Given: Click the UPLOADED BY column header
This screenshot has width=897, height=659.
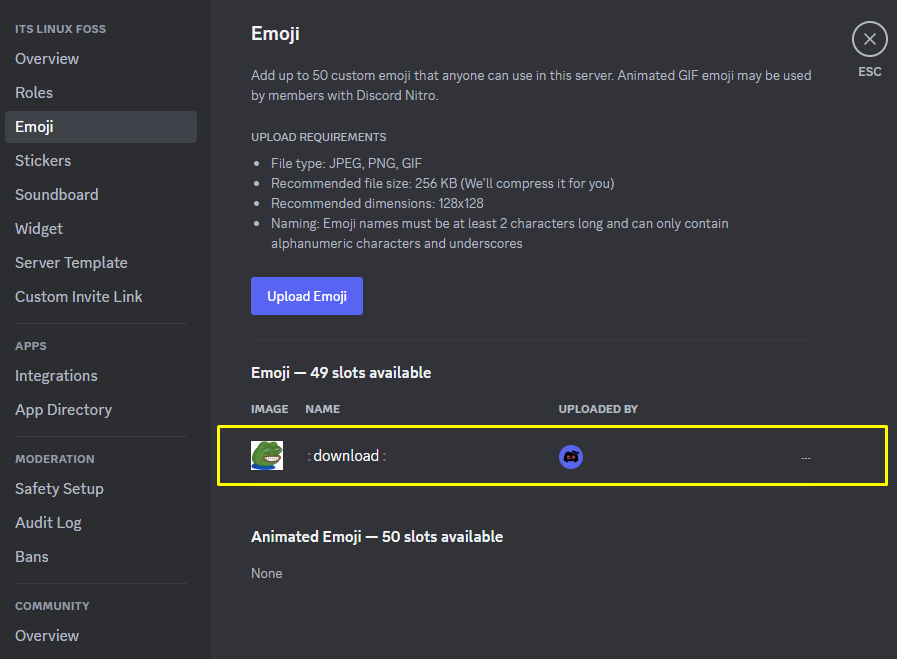Looking at the screenshot, I should [x=598, y=409].
